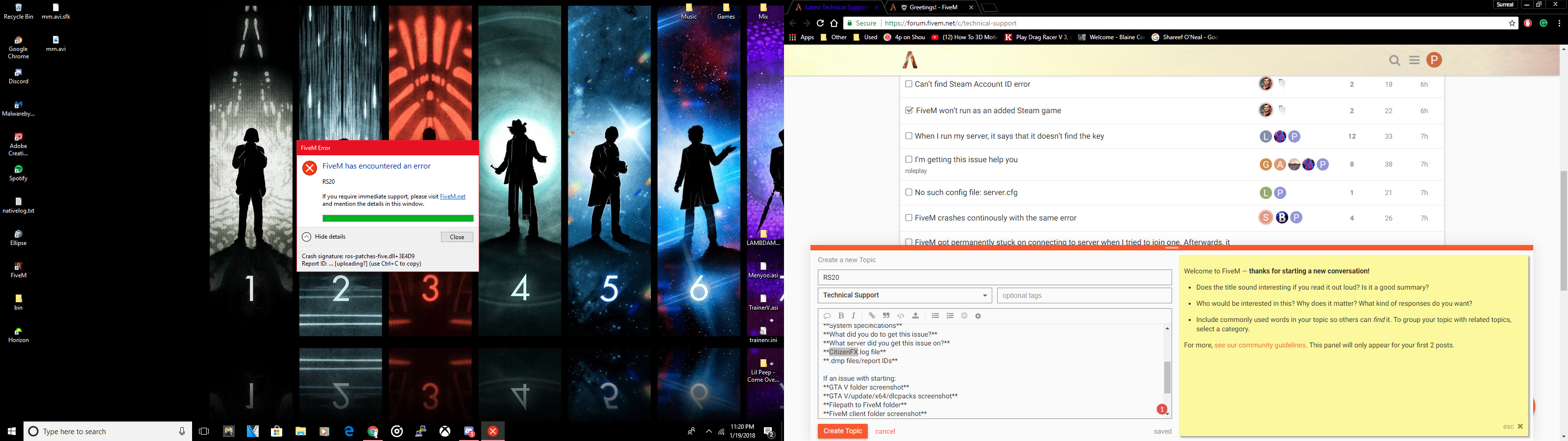Click the speech bubble quote-post icon
Image resolution: width=1568 pixels, height=441 pixels.
tap(827, 316)
